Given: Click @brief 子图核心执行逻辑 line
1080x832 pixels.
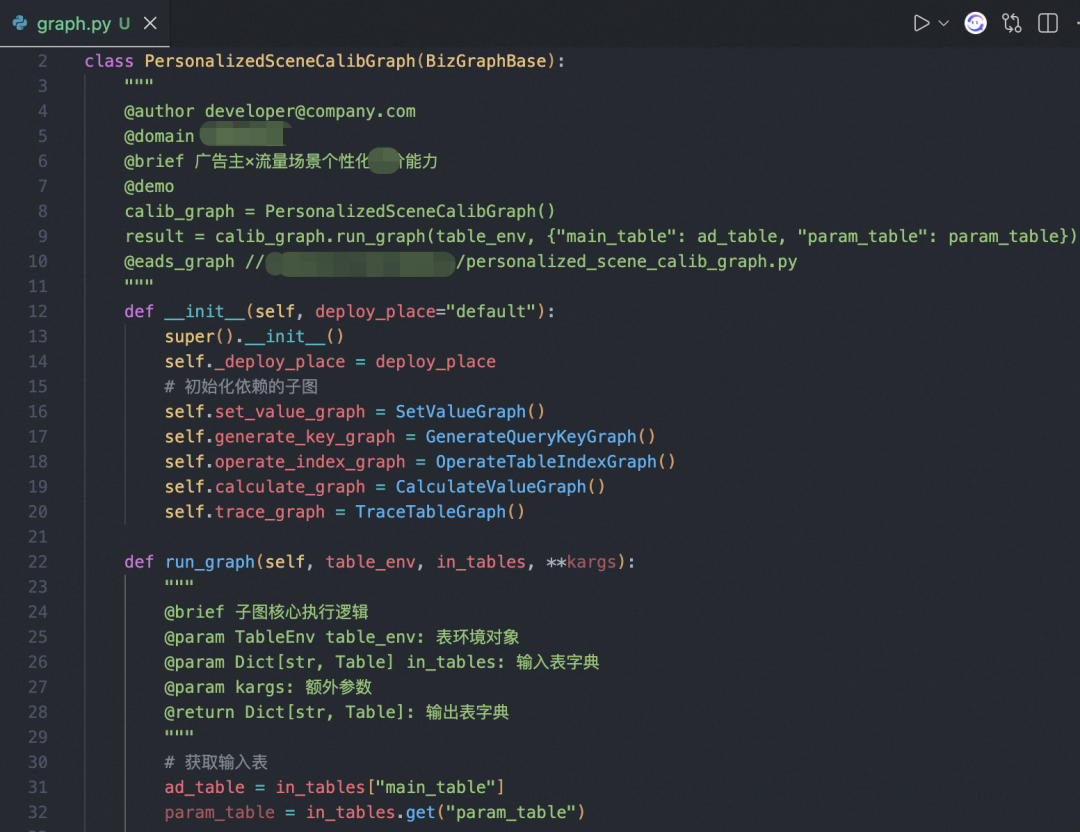Looking at the screenshot, I should tap(266, 612).
